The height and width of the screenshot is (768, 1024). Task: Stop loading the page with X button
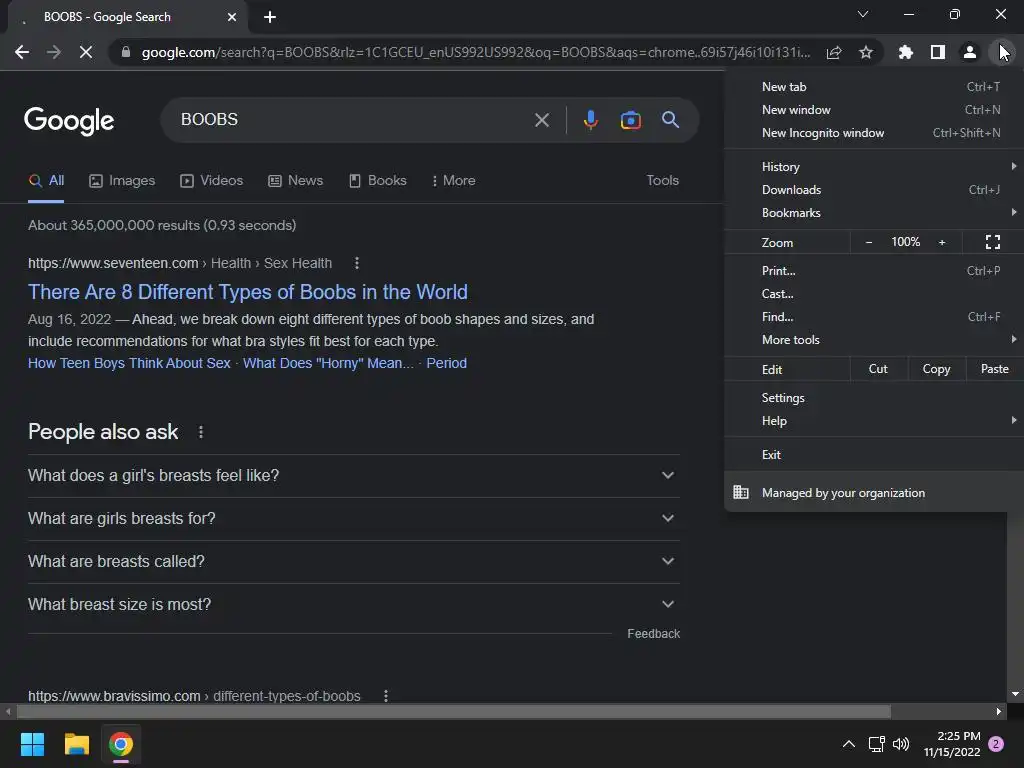coord(86,52)
